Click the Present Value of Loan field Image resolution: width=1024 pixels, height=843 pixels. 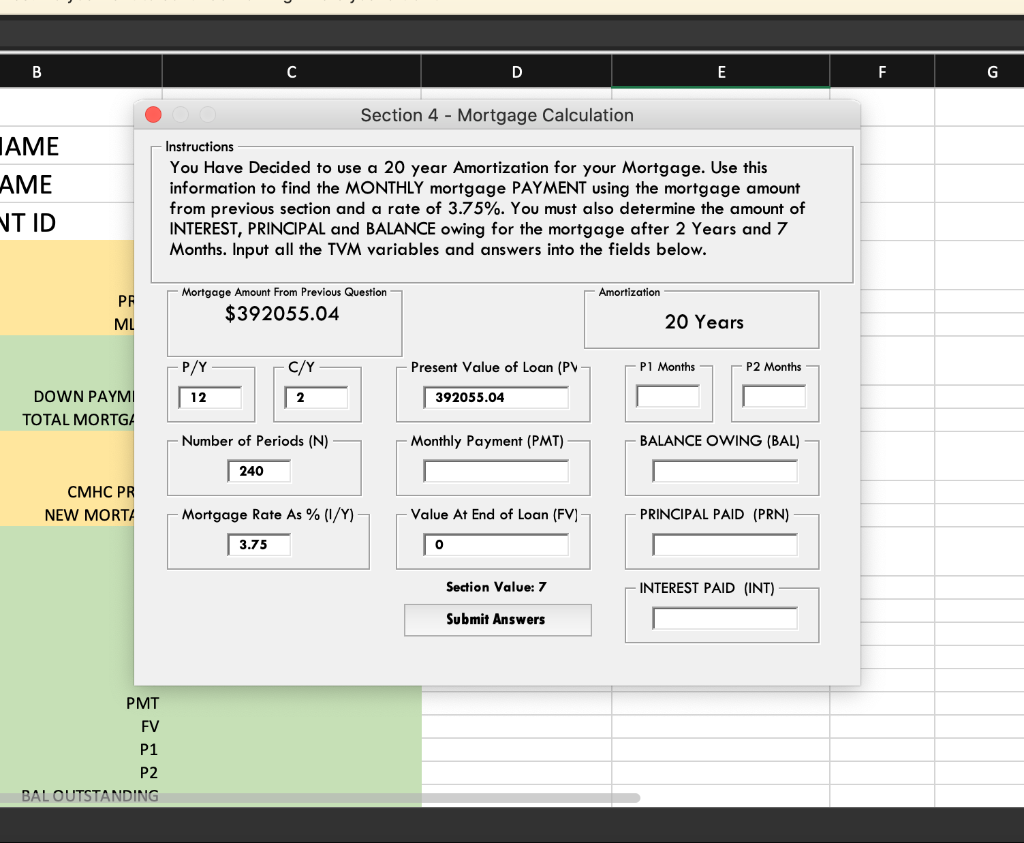tap(496, 398)
